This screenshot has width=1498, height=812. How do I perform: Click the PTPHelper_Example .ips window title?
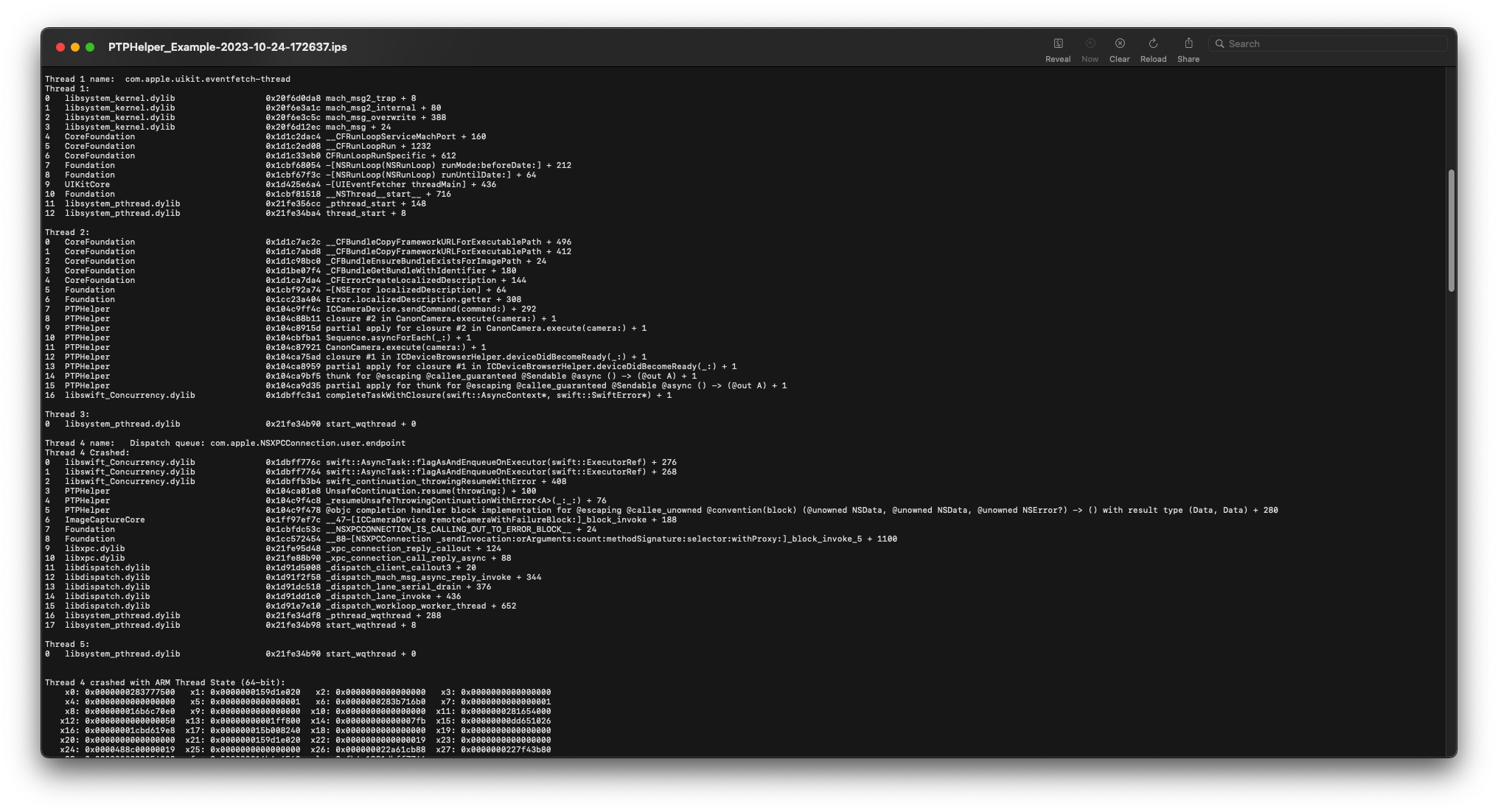click(227, 47)
